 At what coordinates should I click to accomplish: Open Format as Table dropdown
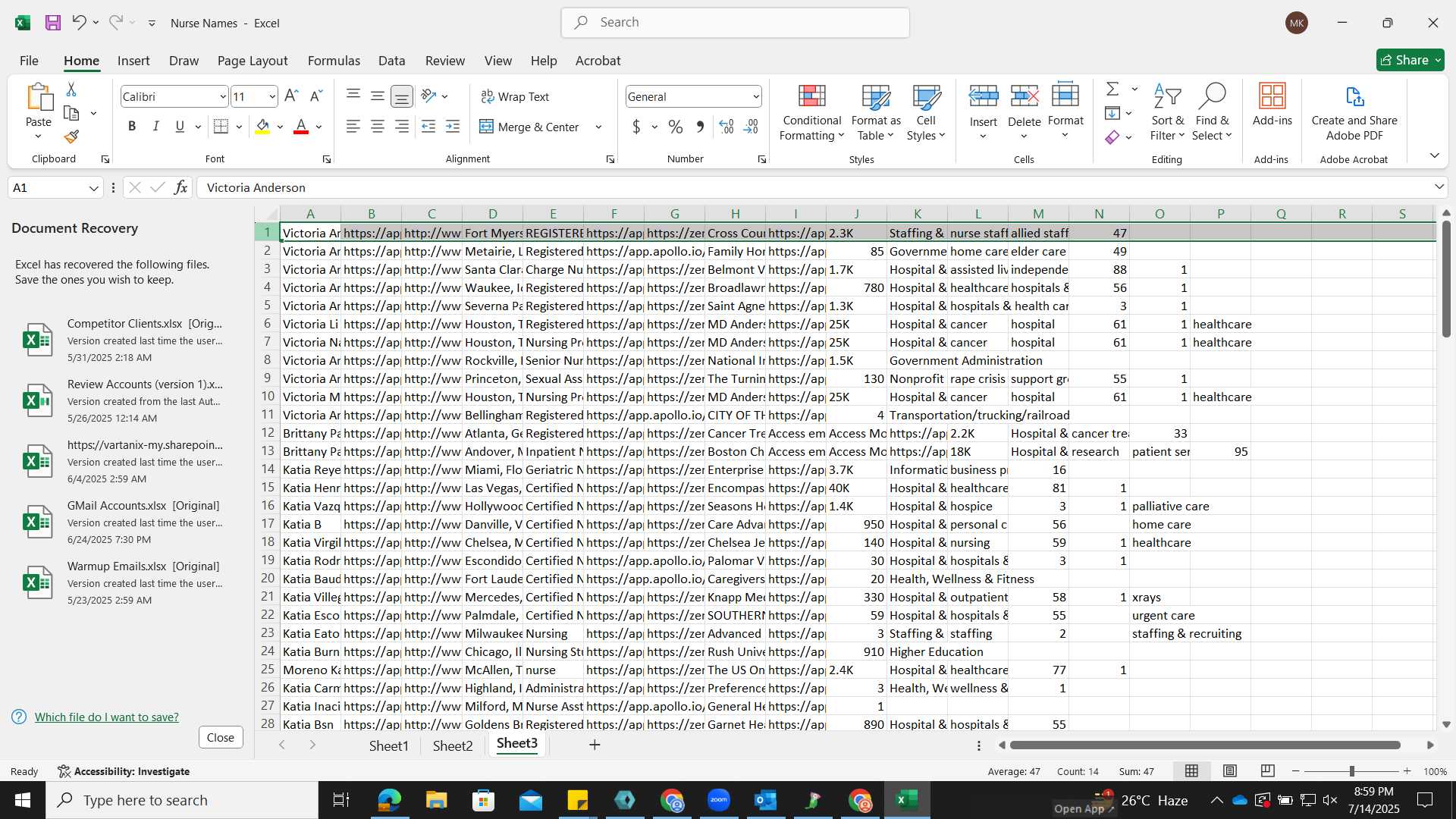click(x=876, y=112)
